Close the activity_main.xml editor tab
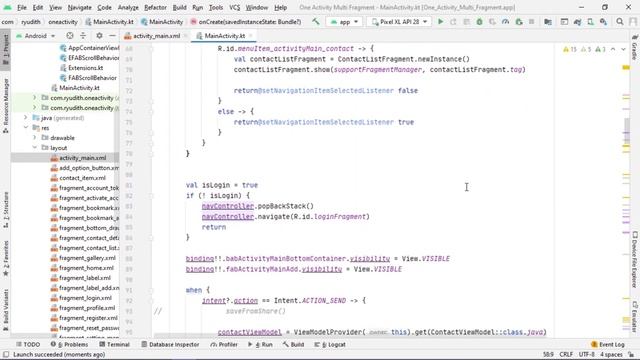 (x=186, y=36)
